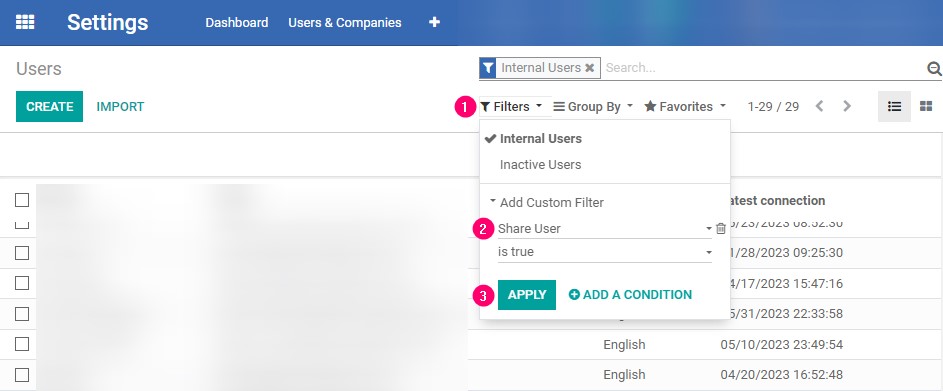943x391 pixels.
Task: Click ADD A CONDITION
Action: pos(630,295)
